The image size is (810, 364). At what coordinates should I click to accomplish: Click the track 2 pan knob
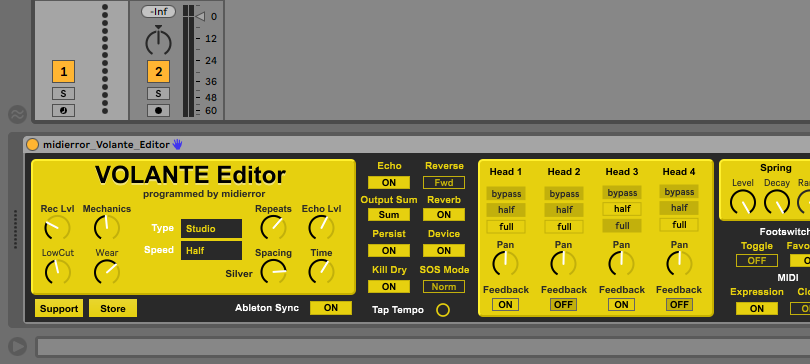click(158, 41)
